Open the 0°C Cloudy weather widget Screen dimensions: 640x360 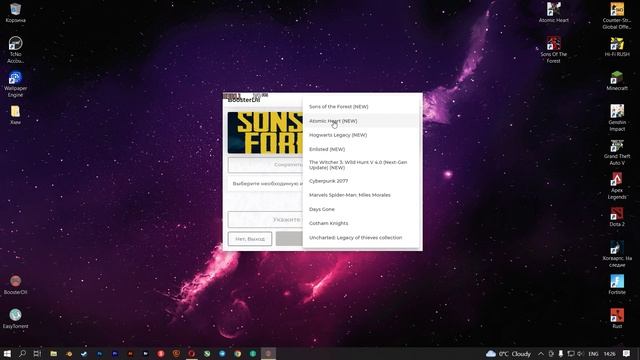509,353
